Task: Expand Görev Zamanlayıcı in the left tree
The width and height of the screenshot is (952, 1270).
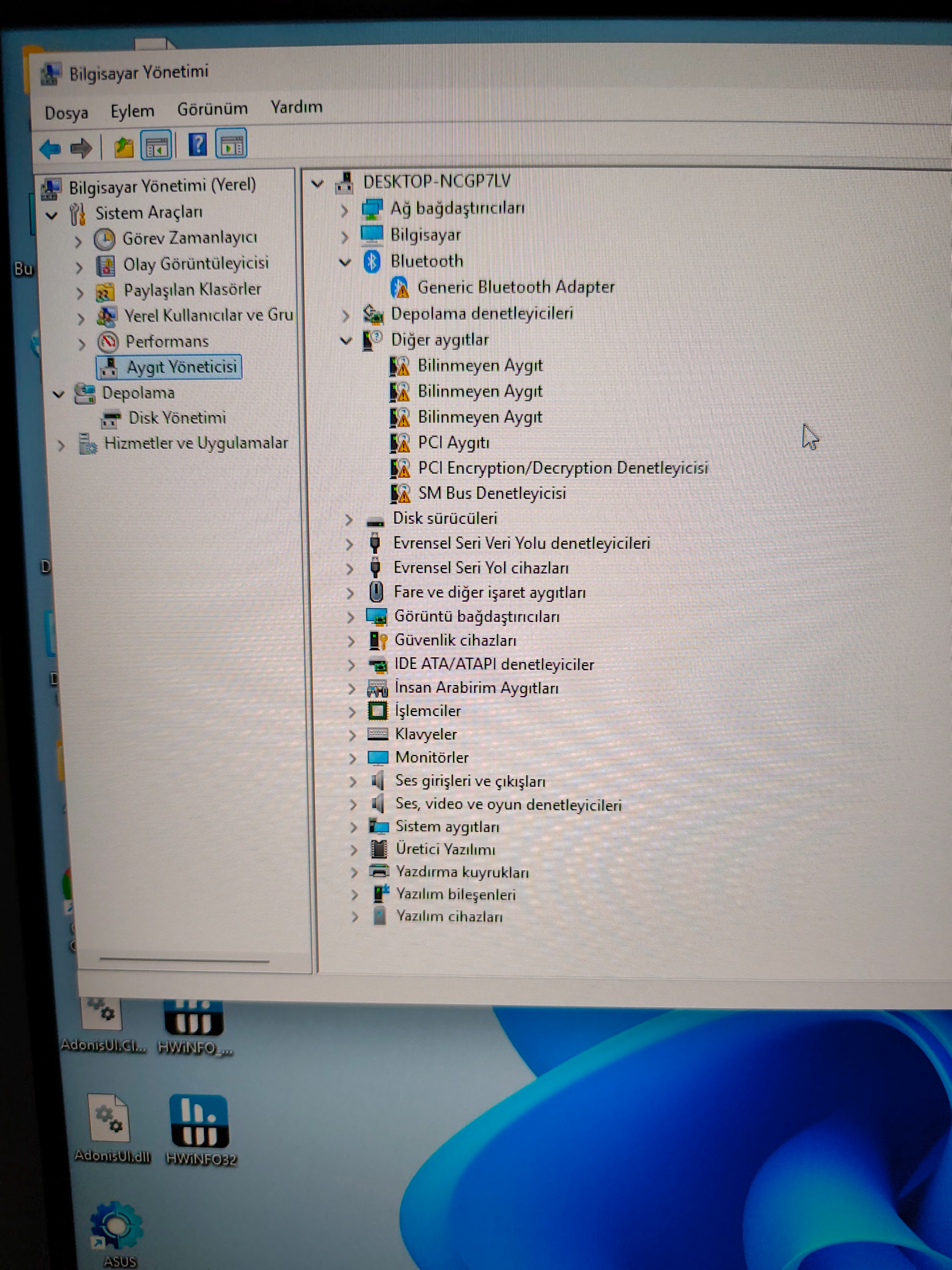Action: pos(78,241)
